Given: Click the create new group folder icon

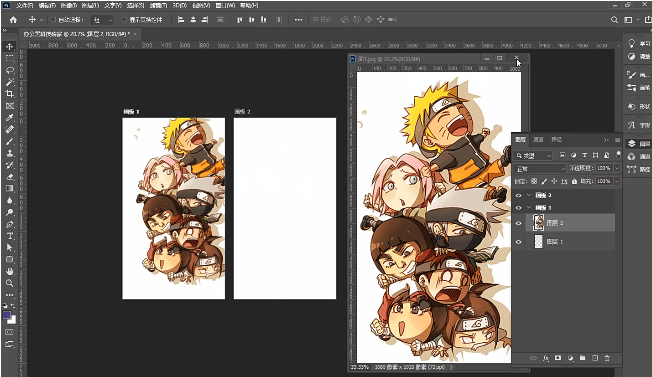Looking at the screenshot, I should click(583, 358).
